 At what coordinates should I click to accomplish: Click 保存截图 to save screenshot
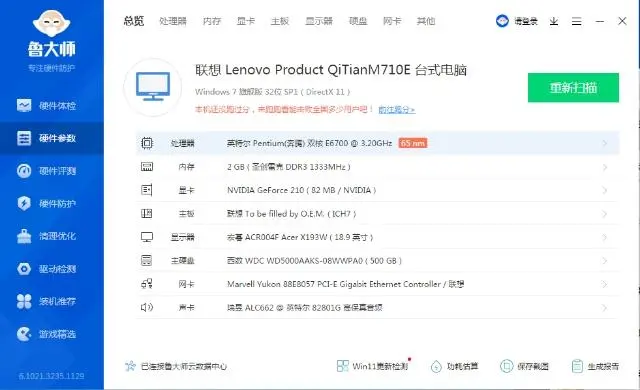point(524,366)
